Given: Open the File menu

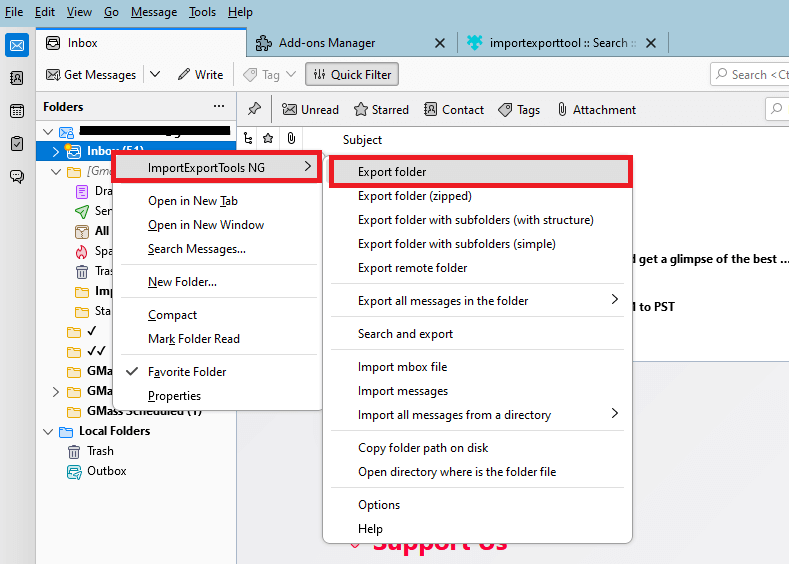Looking at the screenshot, I should pyautogui.click(x=14, y=12).
